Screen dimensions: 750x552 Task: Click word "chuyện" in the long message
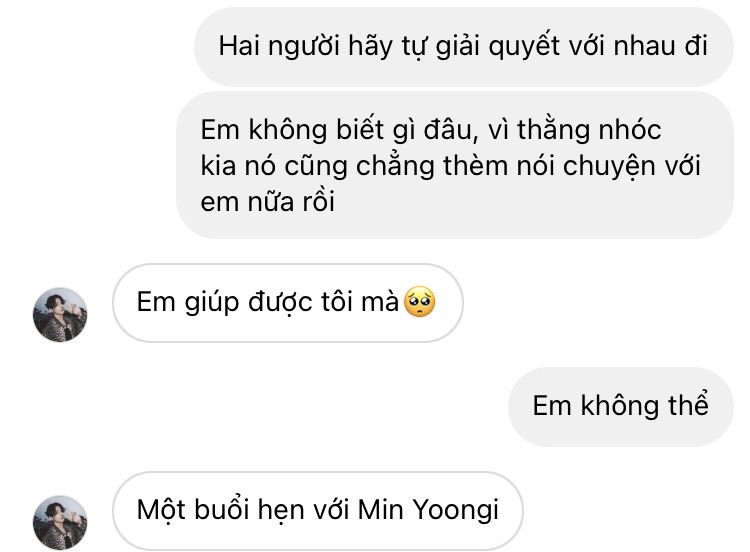609,166
